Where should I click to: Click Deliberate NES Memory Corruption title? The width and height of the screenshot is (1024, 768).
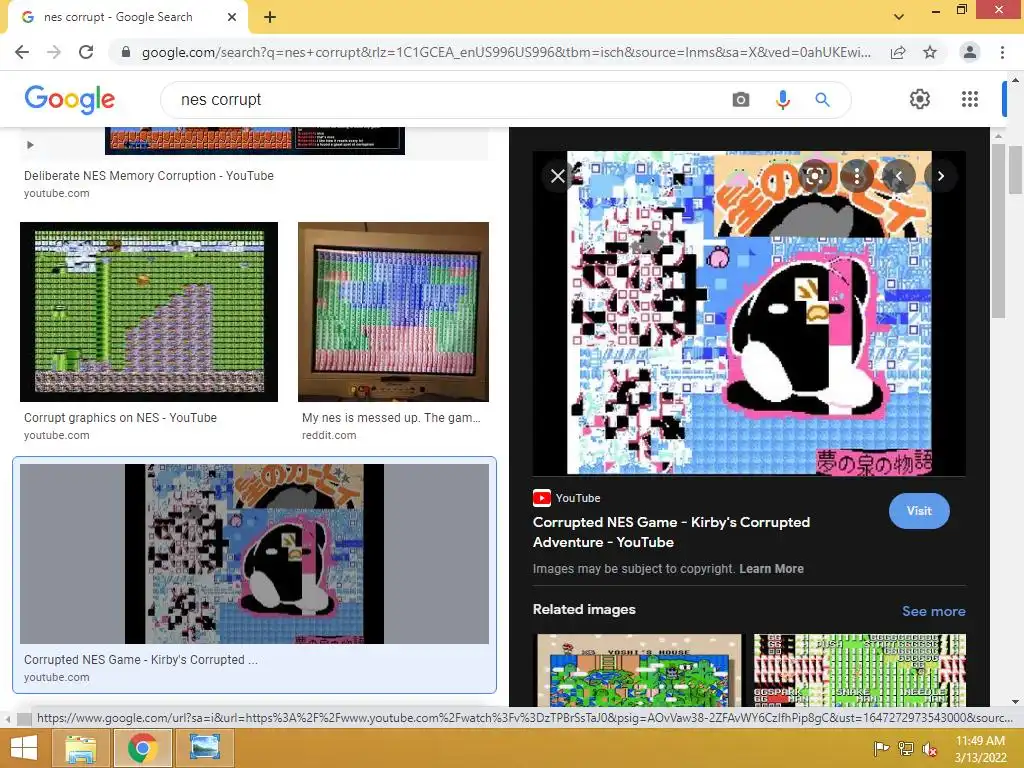coord(149,176)
